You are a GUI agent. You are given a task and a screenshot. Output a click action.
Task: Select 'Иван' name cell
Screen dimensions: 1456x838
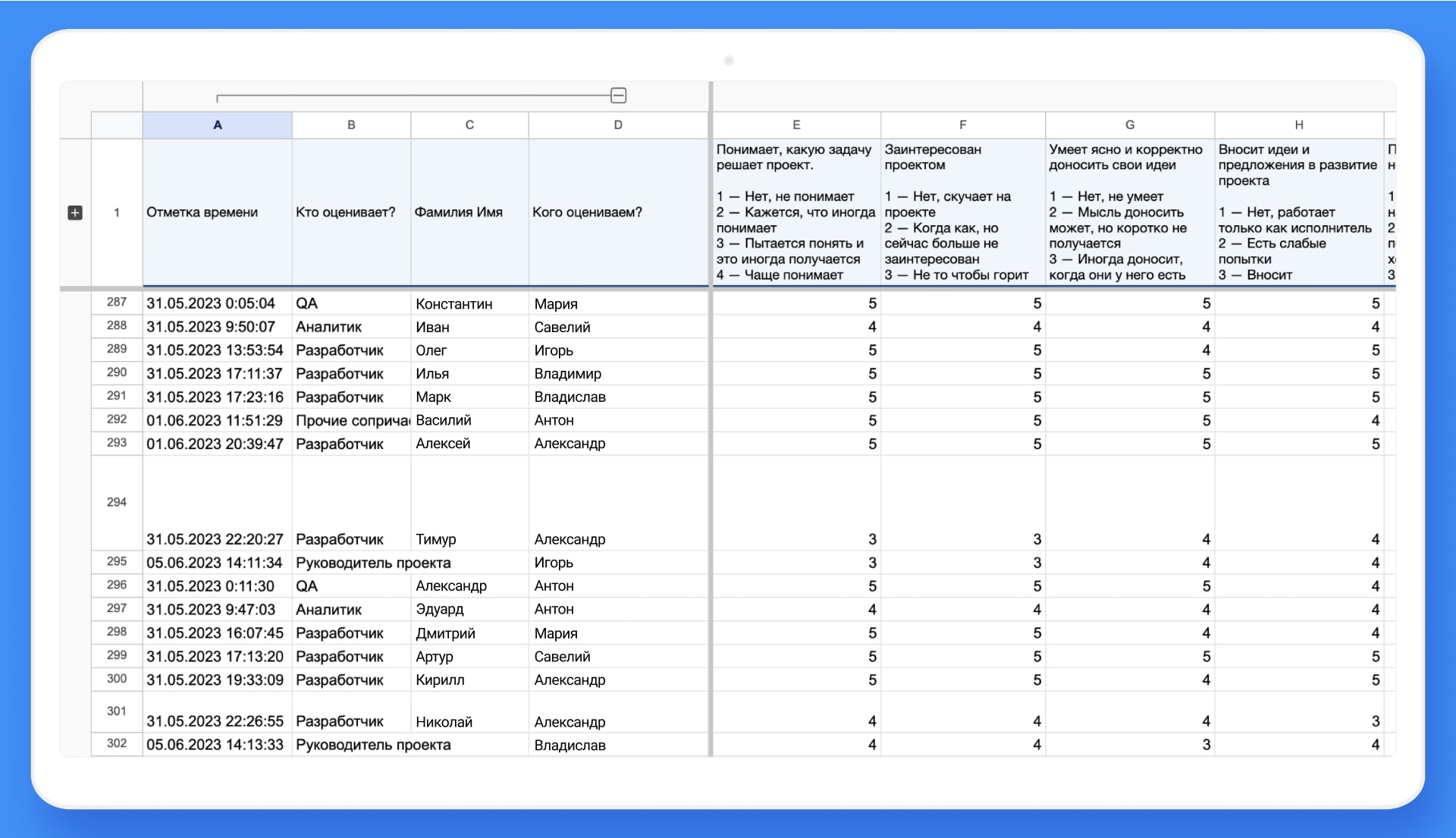coord(469,327)
